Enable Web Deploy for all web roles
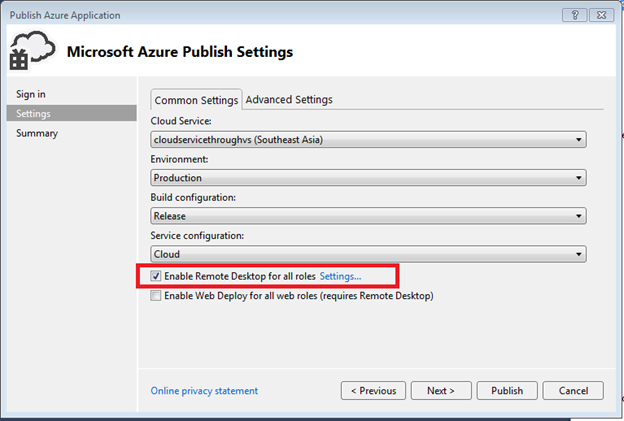Viewport: 624px width, 421px height. [x=156, y=296]
